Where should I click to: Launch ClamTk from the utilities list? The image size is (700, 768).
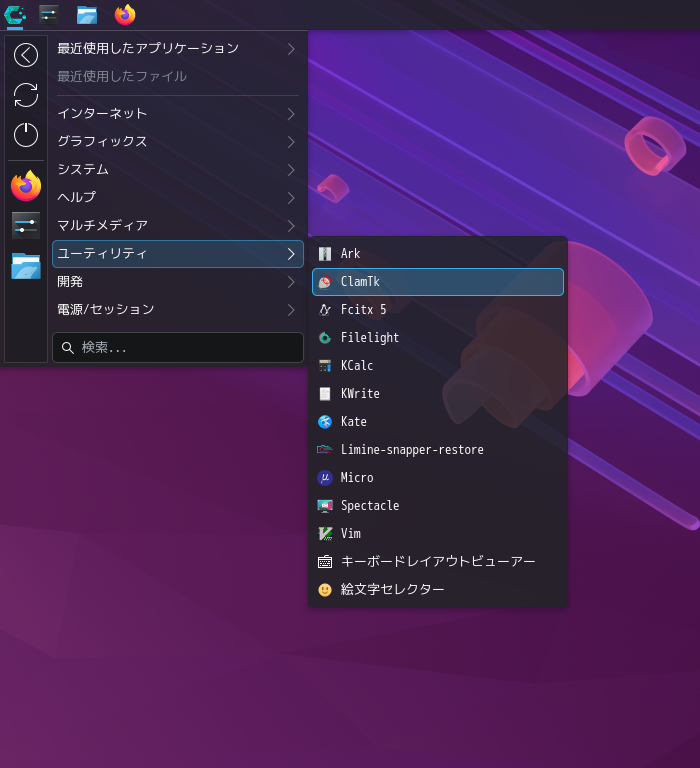[x=438, y=282]
